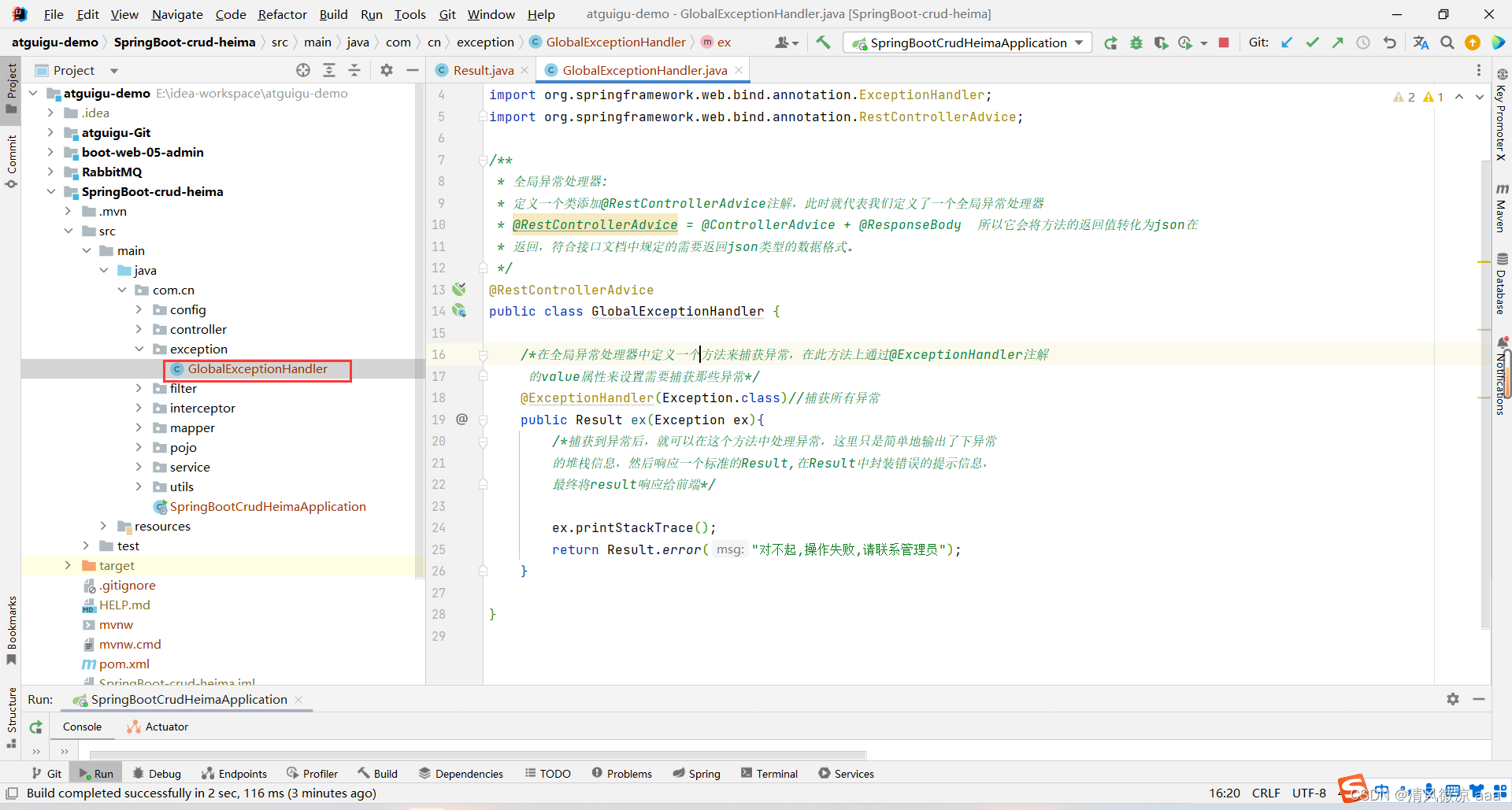1512x810 pixels.
Task: Click the Git update project arrow
Action: point(1287,43)
